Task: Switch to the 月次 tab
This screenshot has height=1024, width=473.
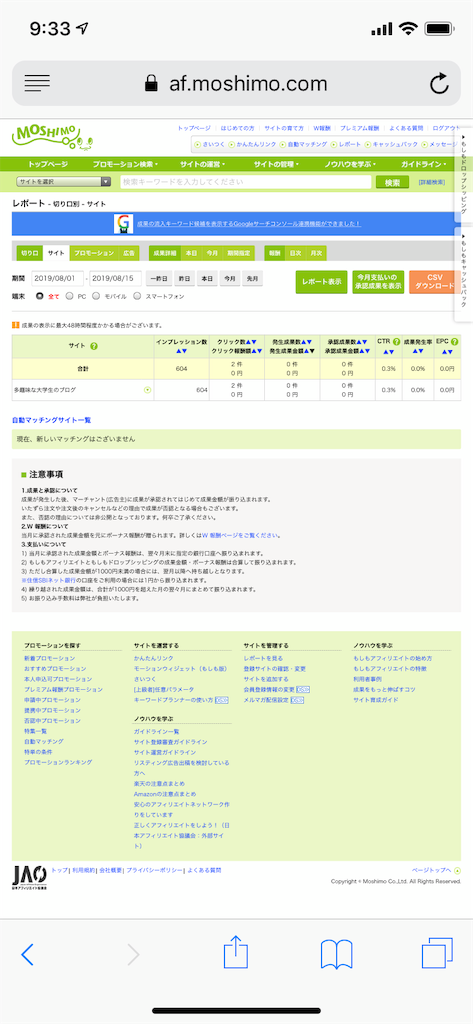Action: [x=316, y=253]
